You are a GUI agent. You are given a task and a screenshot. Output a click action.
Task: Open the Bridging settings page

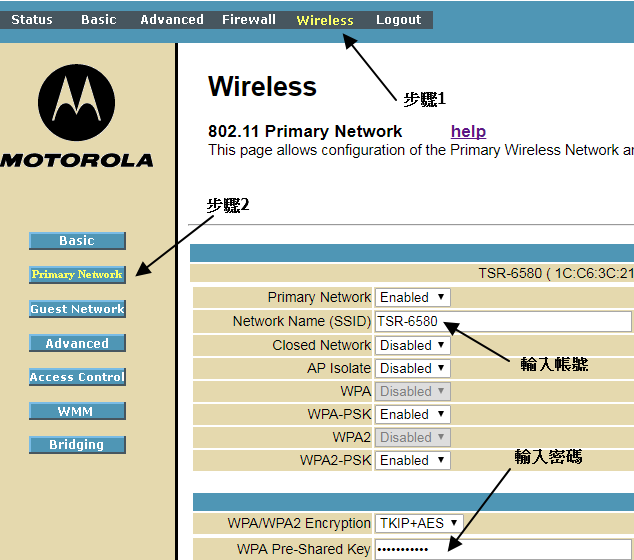tap(77, 445)
